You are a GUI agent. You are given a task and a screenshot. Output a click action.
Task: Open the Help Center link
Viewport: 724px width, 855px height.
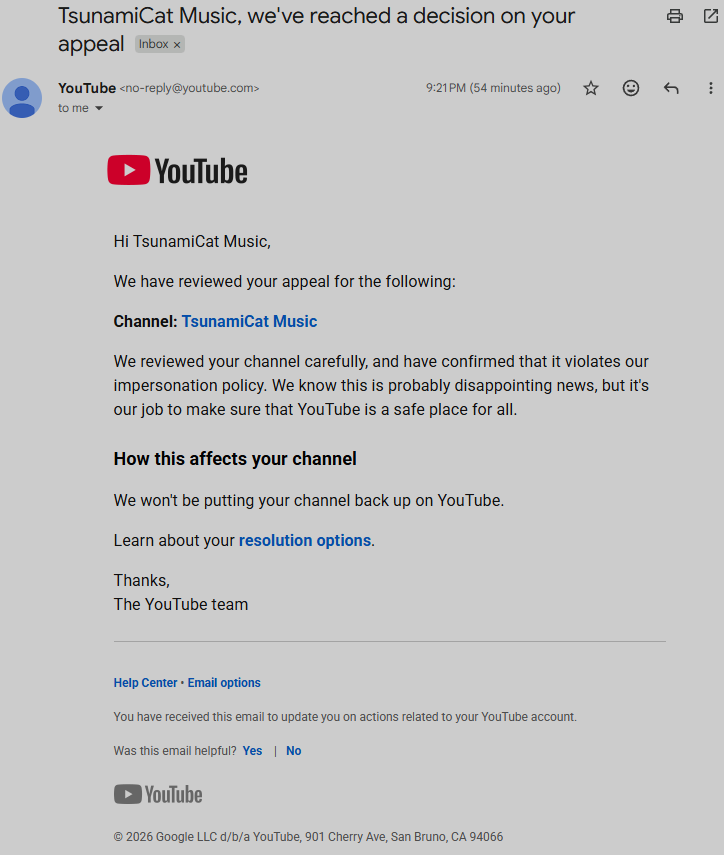(x=146, y=683)
